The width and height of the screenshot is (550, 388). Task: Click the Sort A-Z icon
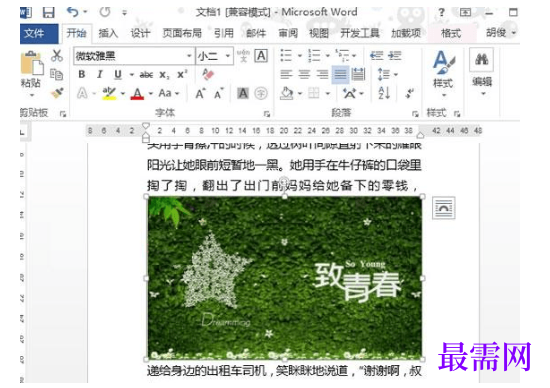pyautogui.click(x=384, y=93)
